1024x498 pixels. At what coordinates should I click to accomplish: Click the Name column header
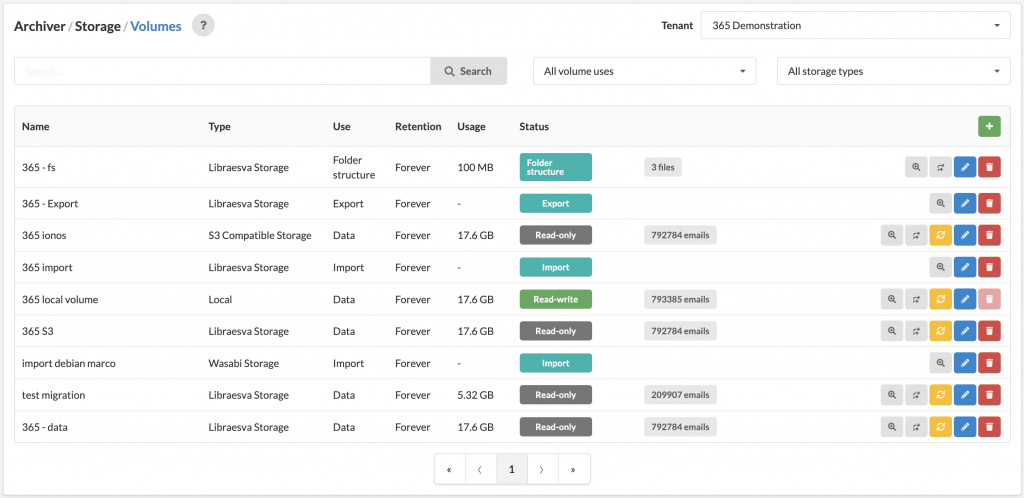point(35,127)
